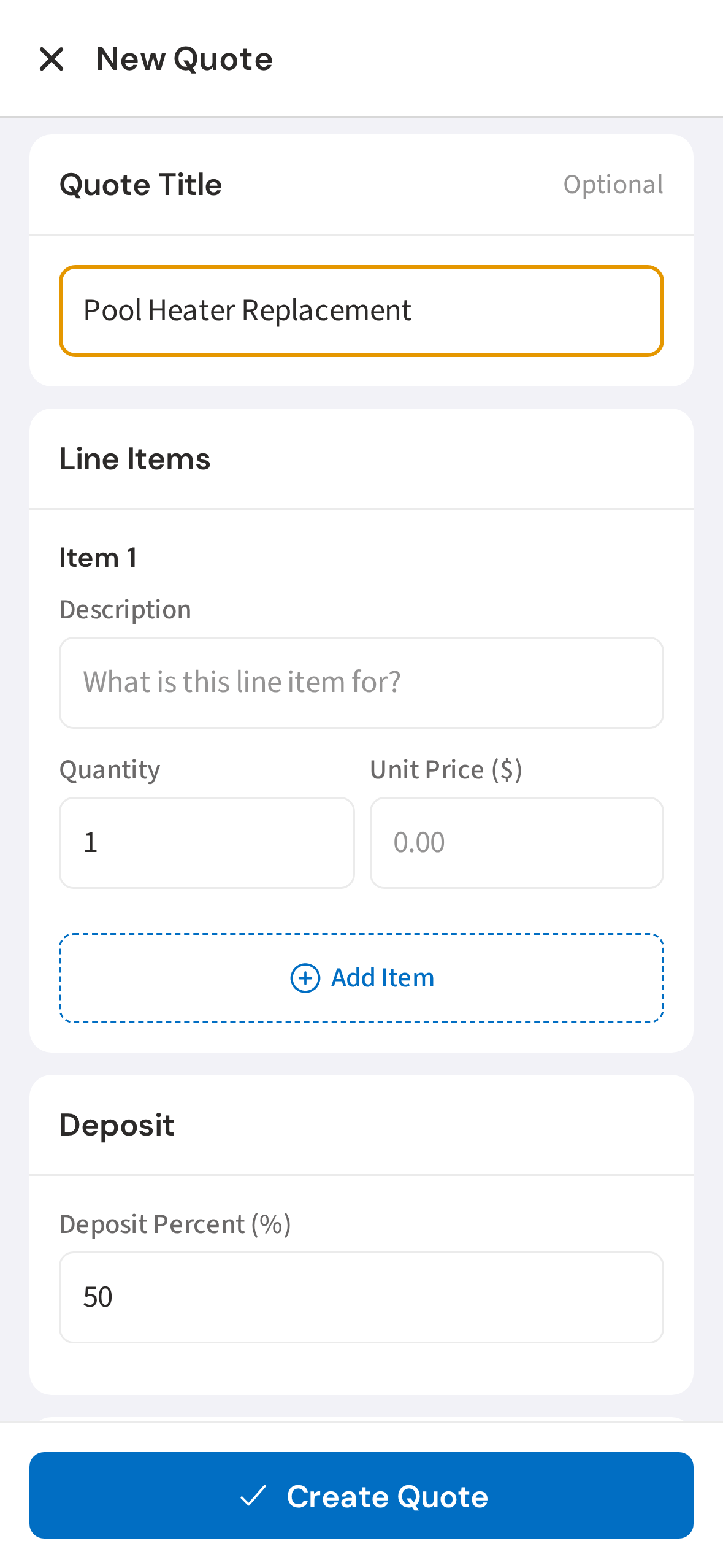Viewport: 723px width, 1568px height.
Task: Submit with the Create Quote button label
Action: 387,1497
